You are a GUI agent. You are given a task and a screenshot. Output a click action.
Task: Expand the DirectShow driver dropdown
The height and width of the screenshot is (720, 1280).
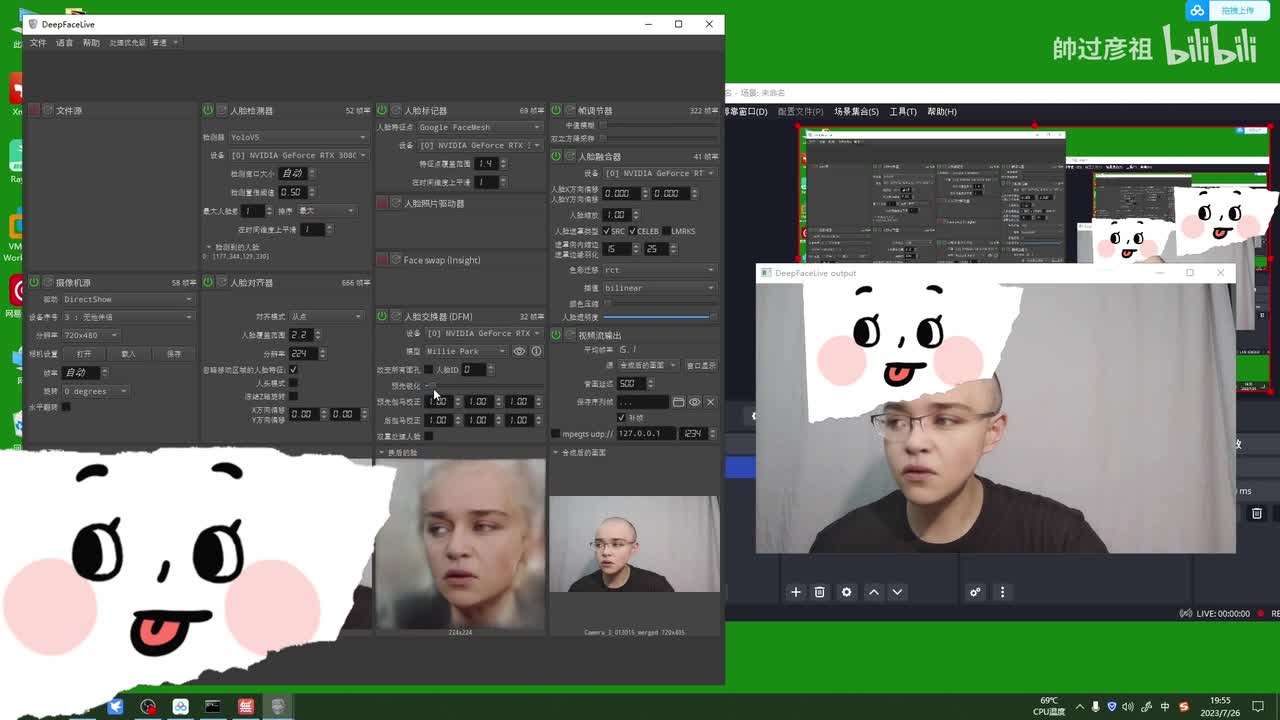click(126, 299)
